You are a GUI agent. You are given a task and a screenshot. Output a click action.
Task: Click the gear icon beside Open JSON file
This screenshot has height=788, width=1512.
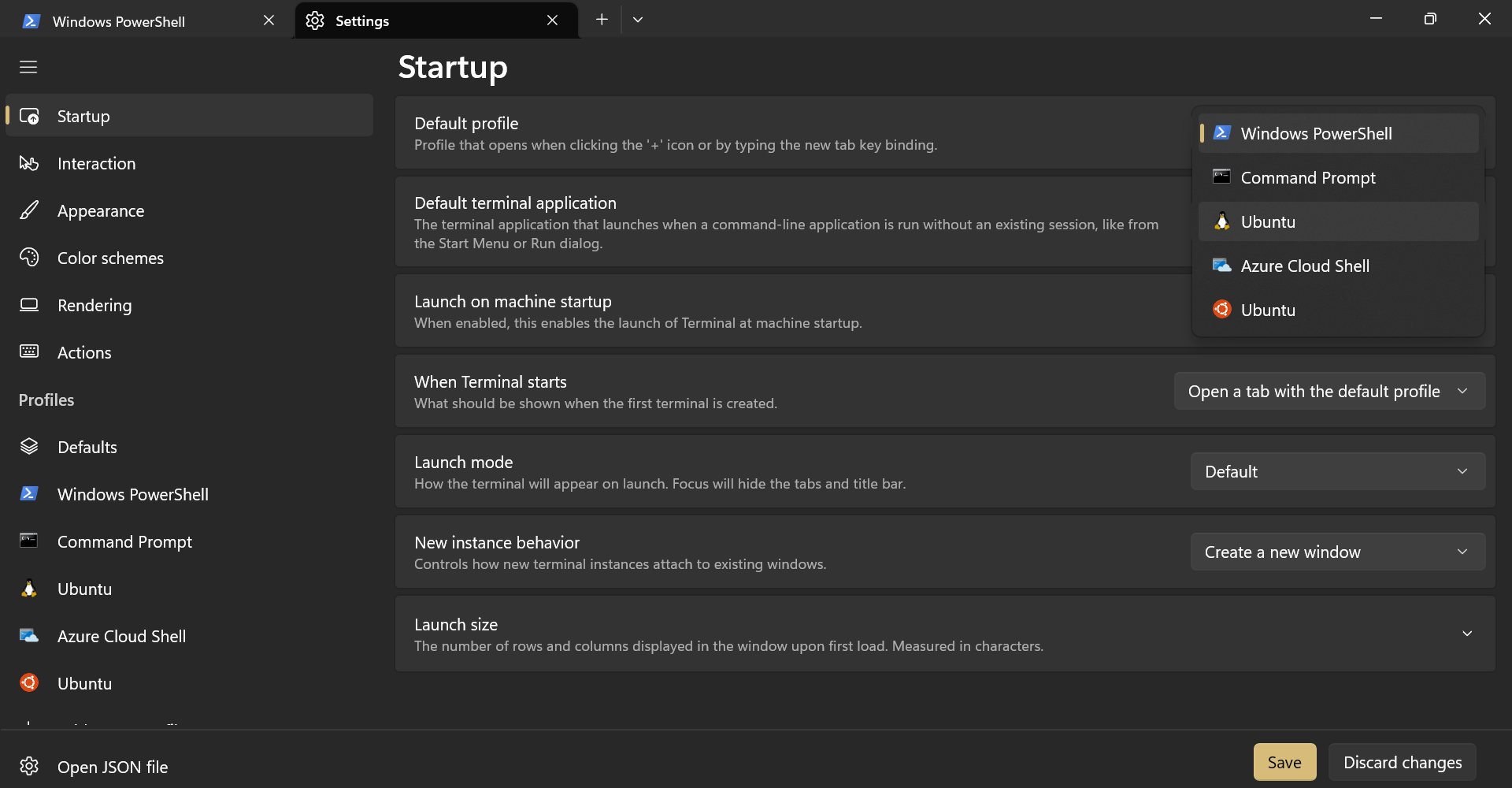click(29, 766)
